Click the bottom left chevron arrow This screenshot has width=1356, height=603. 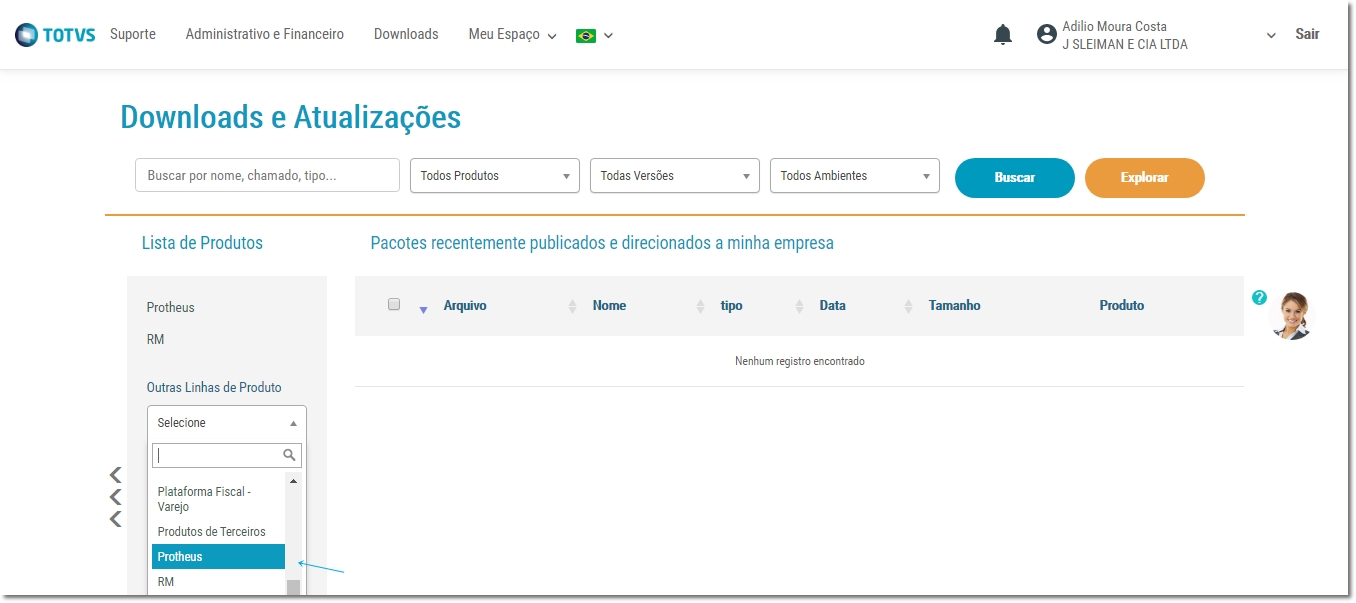(116, 518)
